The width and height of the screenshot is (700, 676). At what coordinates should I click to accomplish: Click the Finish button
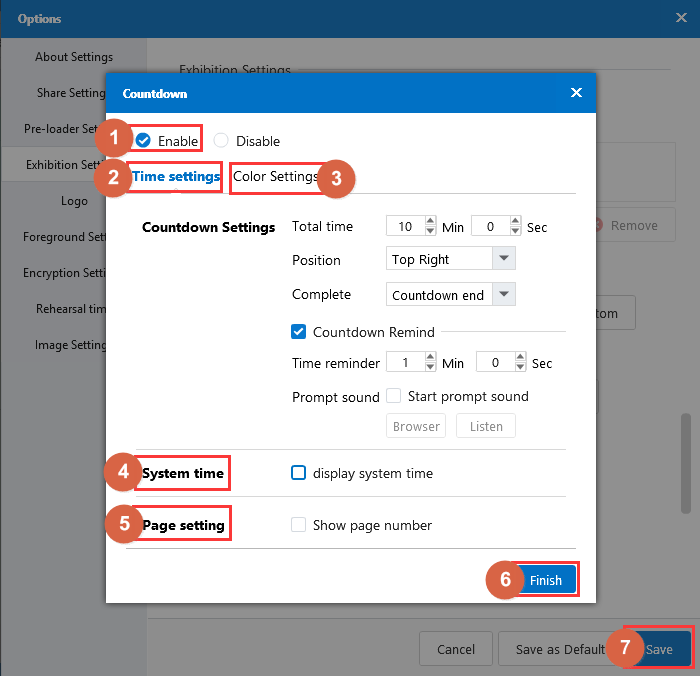546,580
